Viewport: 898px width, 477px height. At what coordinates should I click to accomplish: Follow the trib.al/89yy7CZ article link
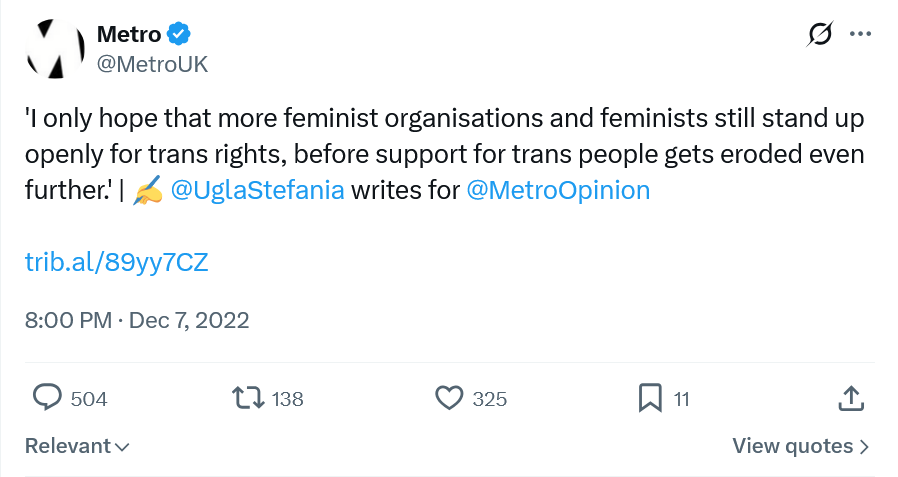[x=116, y=262]
